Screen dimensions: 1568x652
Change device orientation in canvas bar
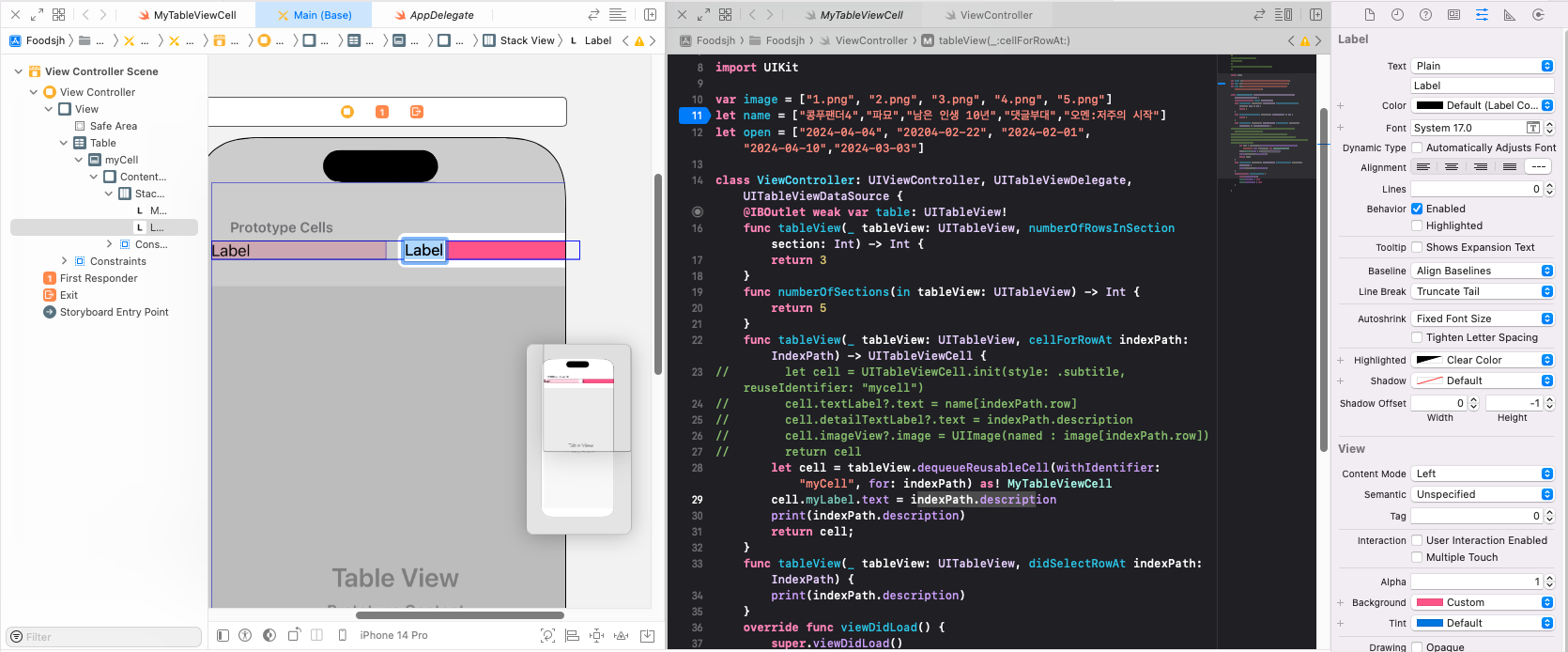click(x=294, y=635)
